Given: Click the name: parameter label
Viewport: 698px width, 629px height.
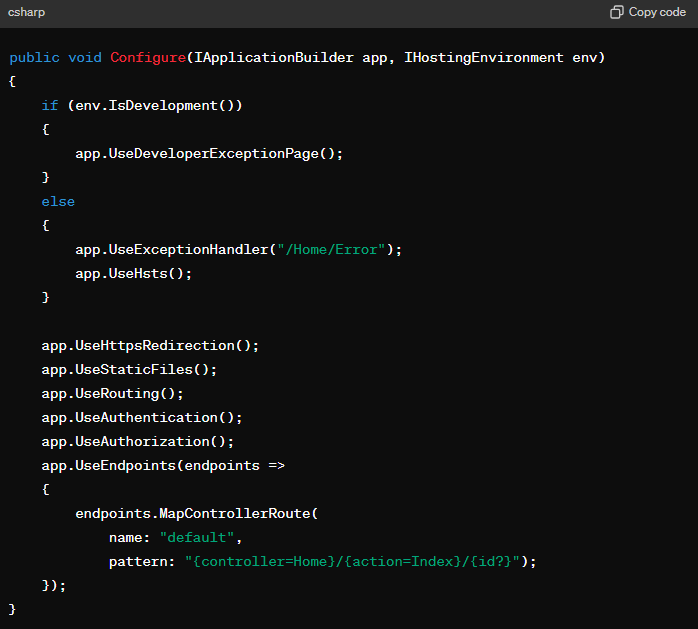Looking at the screenshot, I should point(129,538).
